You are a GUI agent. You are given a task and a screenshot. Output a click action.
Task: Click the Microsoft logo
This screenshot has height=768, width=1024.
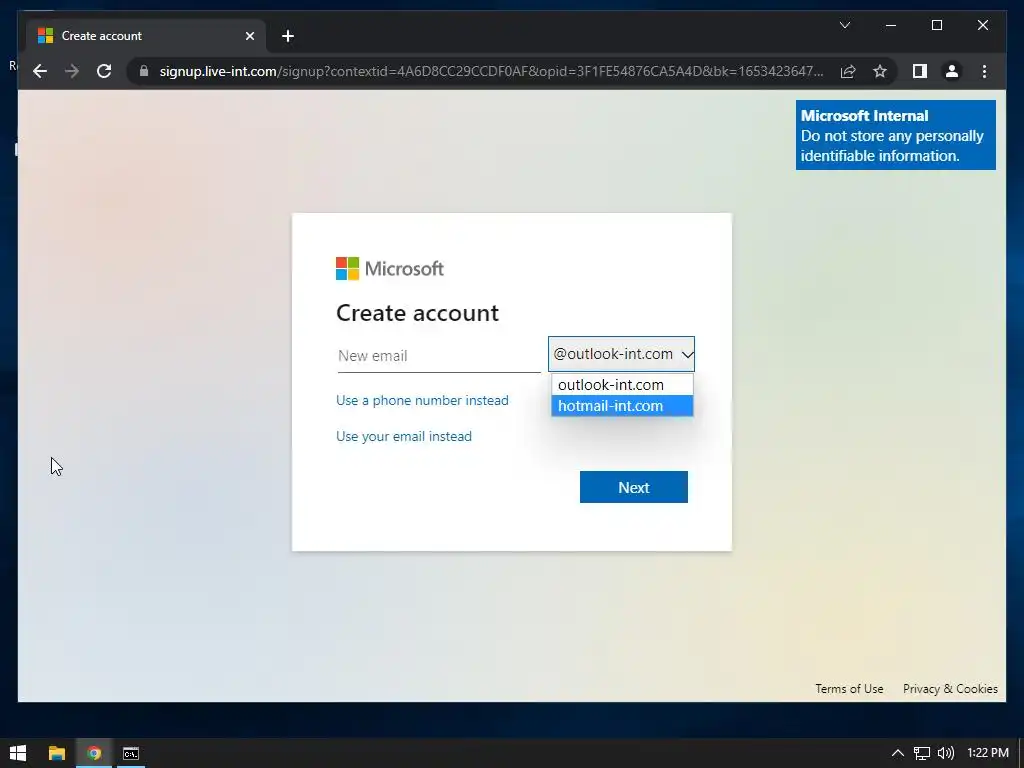(390, 268)
